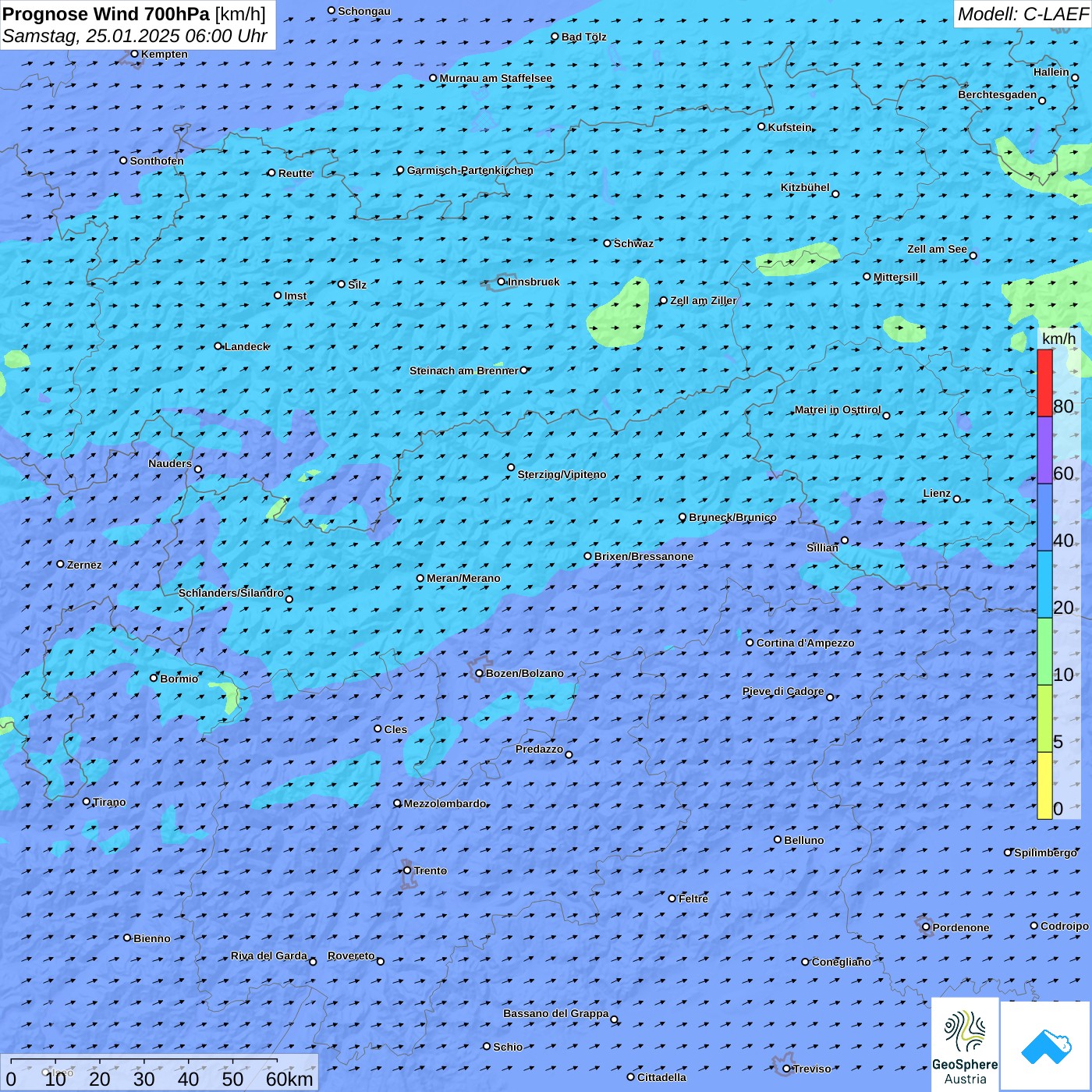This screenshot has height=1092, width=1092.
Task: Click the Landeck location marker
Action: pos(218,346)
